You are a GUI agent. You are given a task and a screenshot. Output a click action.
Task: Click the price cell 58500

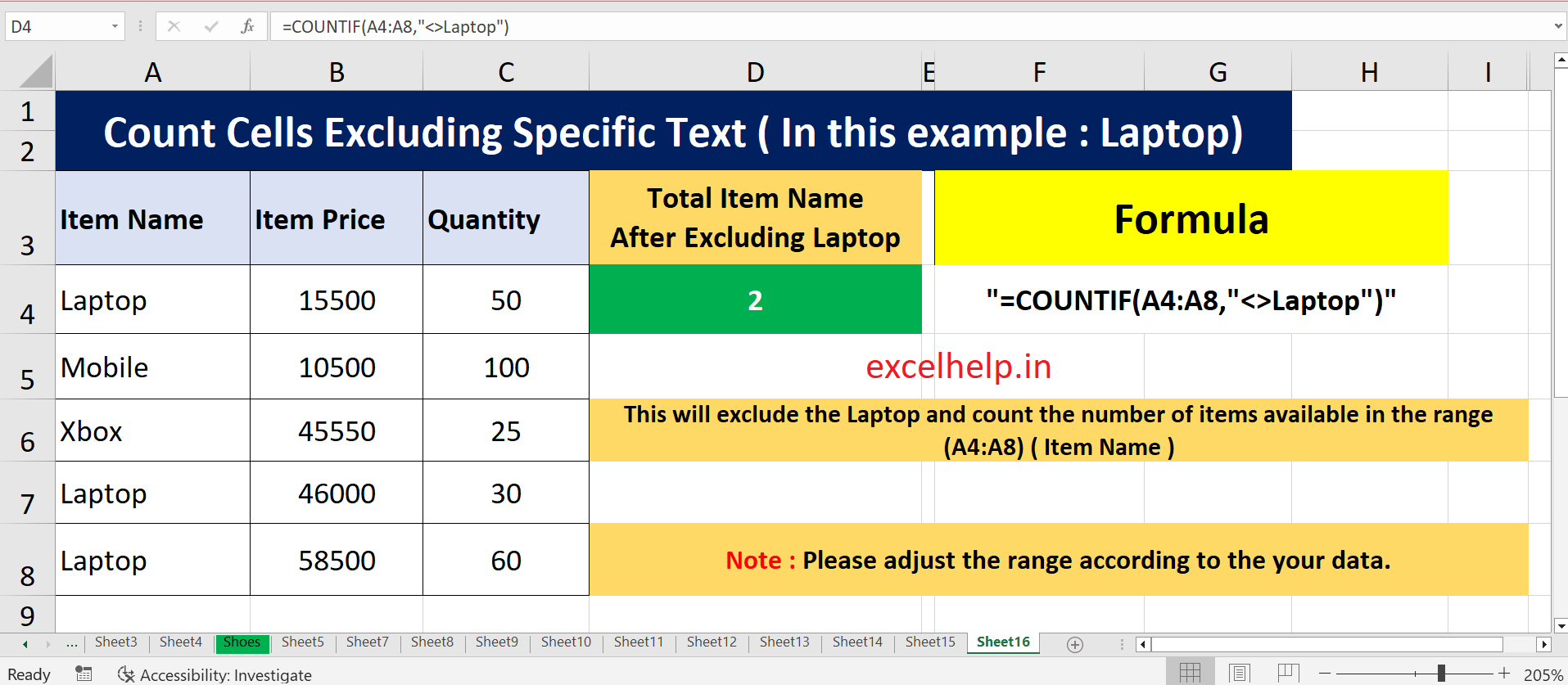pyautogui.click(x=337, y=560)
